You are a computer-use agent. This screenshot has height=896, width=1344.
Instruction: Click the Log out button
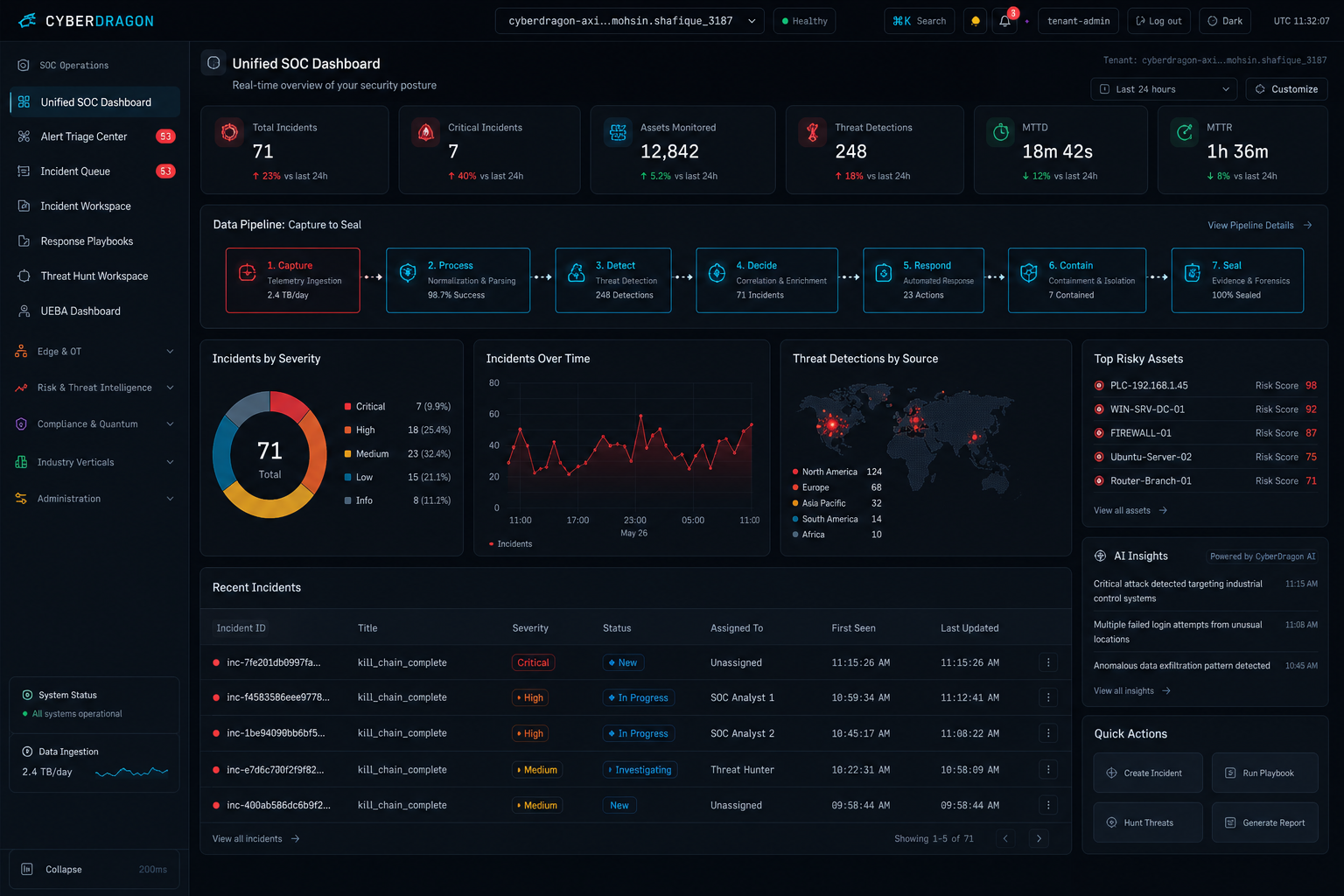[1158, 21]
